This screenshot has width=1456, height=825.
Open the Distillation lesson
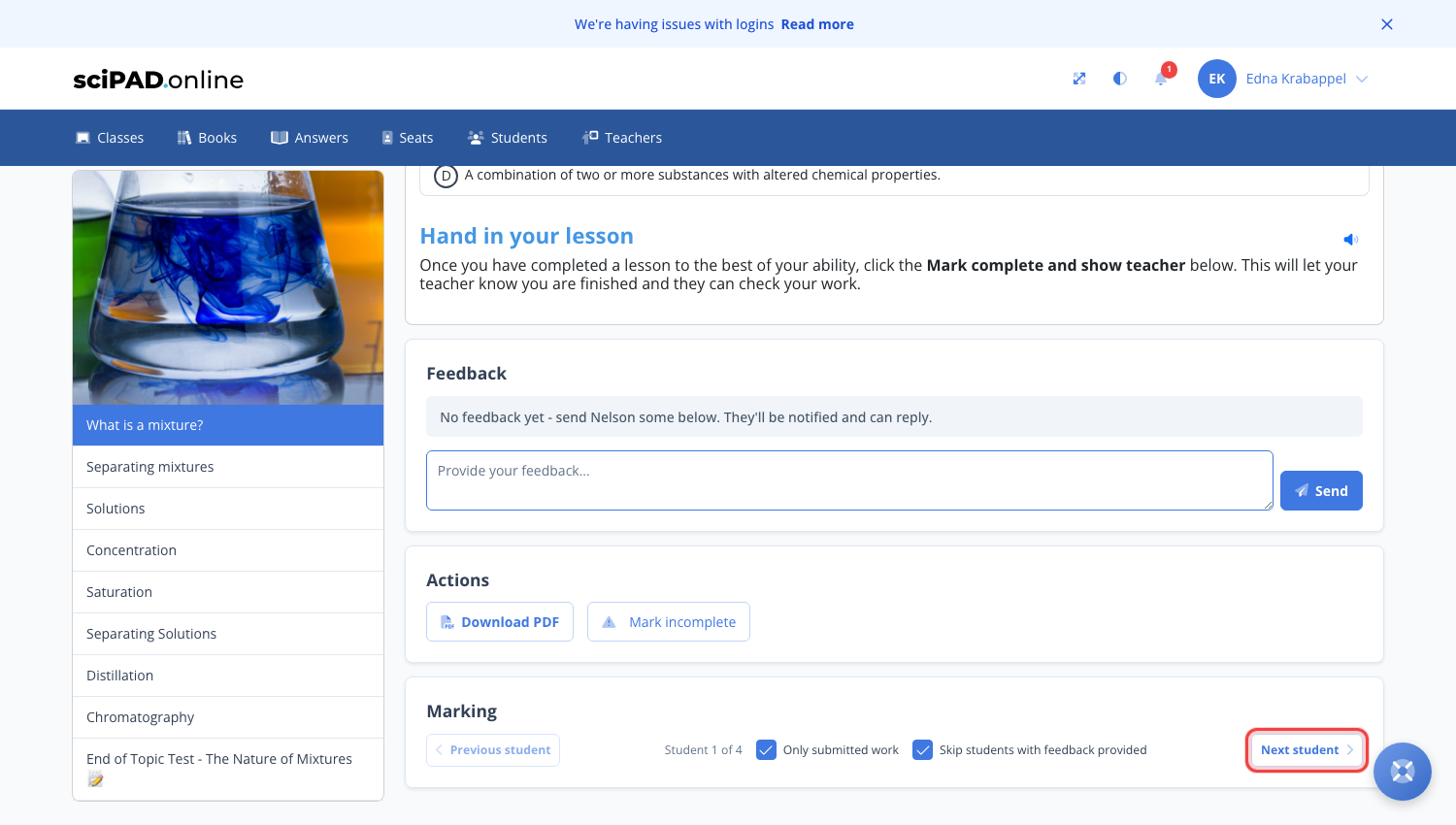pyautogui.click(x=228, y=676)
